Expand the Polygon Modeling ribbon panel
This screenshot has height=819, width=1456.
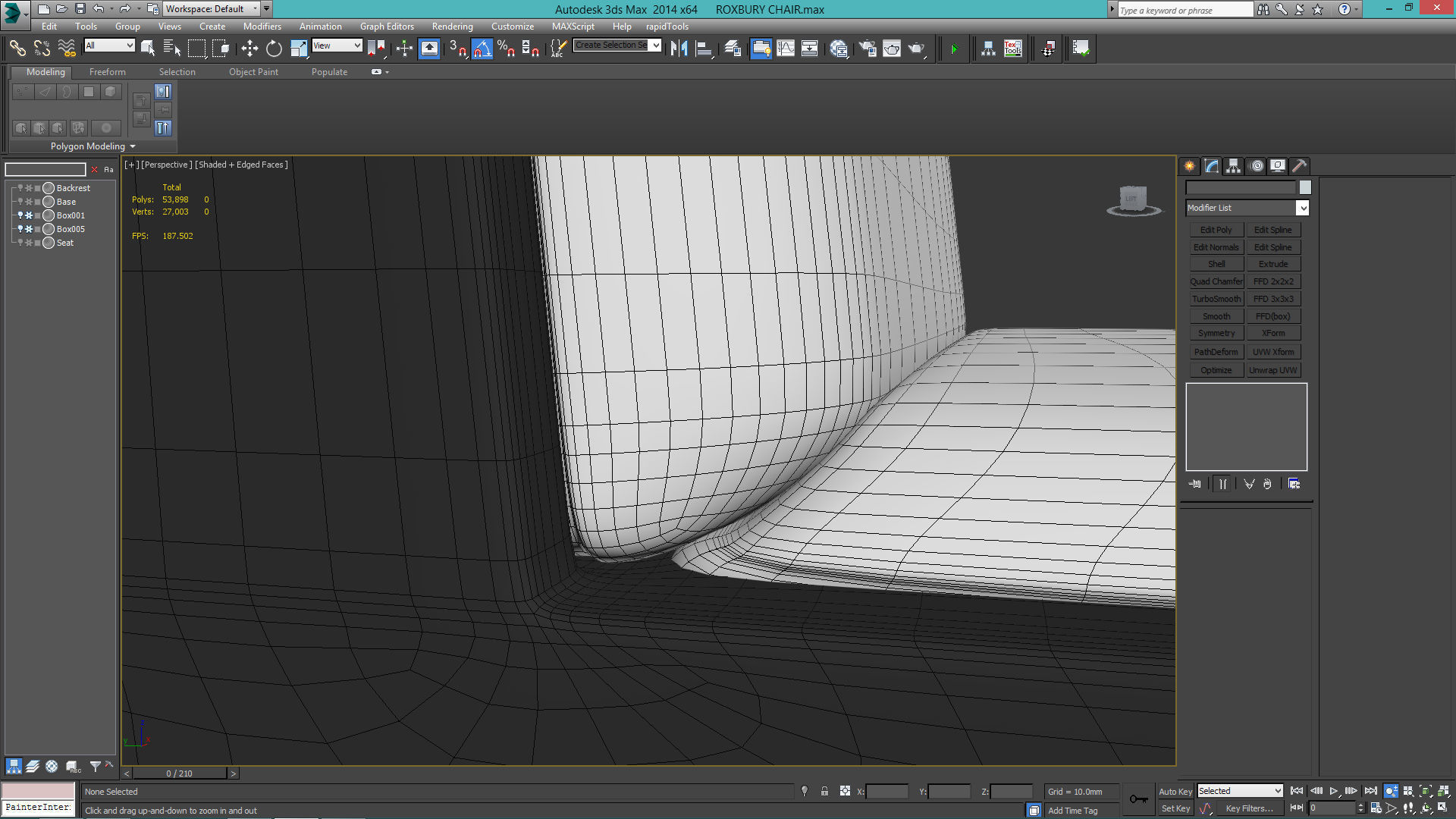[93, 146]
